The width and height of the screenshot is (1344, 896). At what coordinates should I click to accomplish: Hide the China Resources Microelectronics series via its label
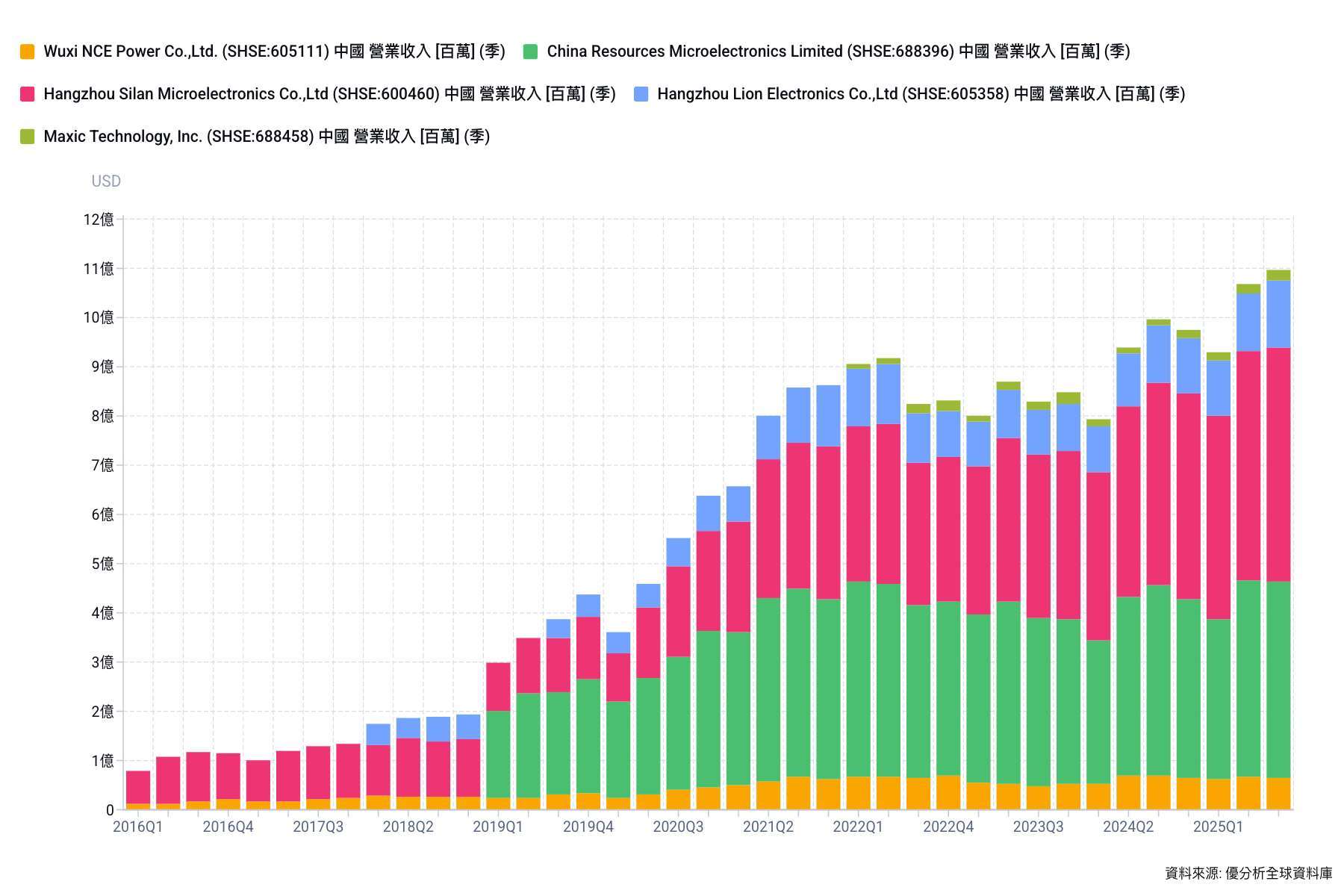[838, 52]
